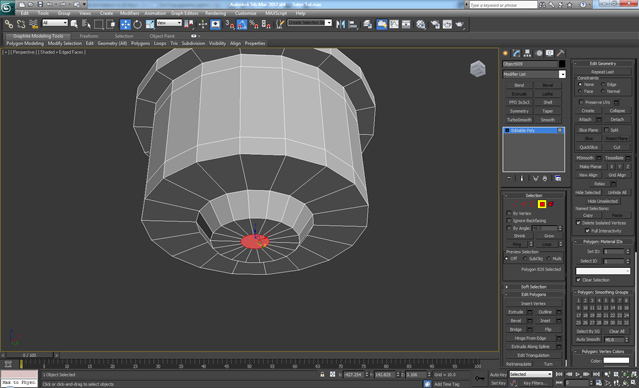Click the time slider 0 / 100
This screenshot has height=388, width=639.
pyautogui.click(x=29, y=355)
